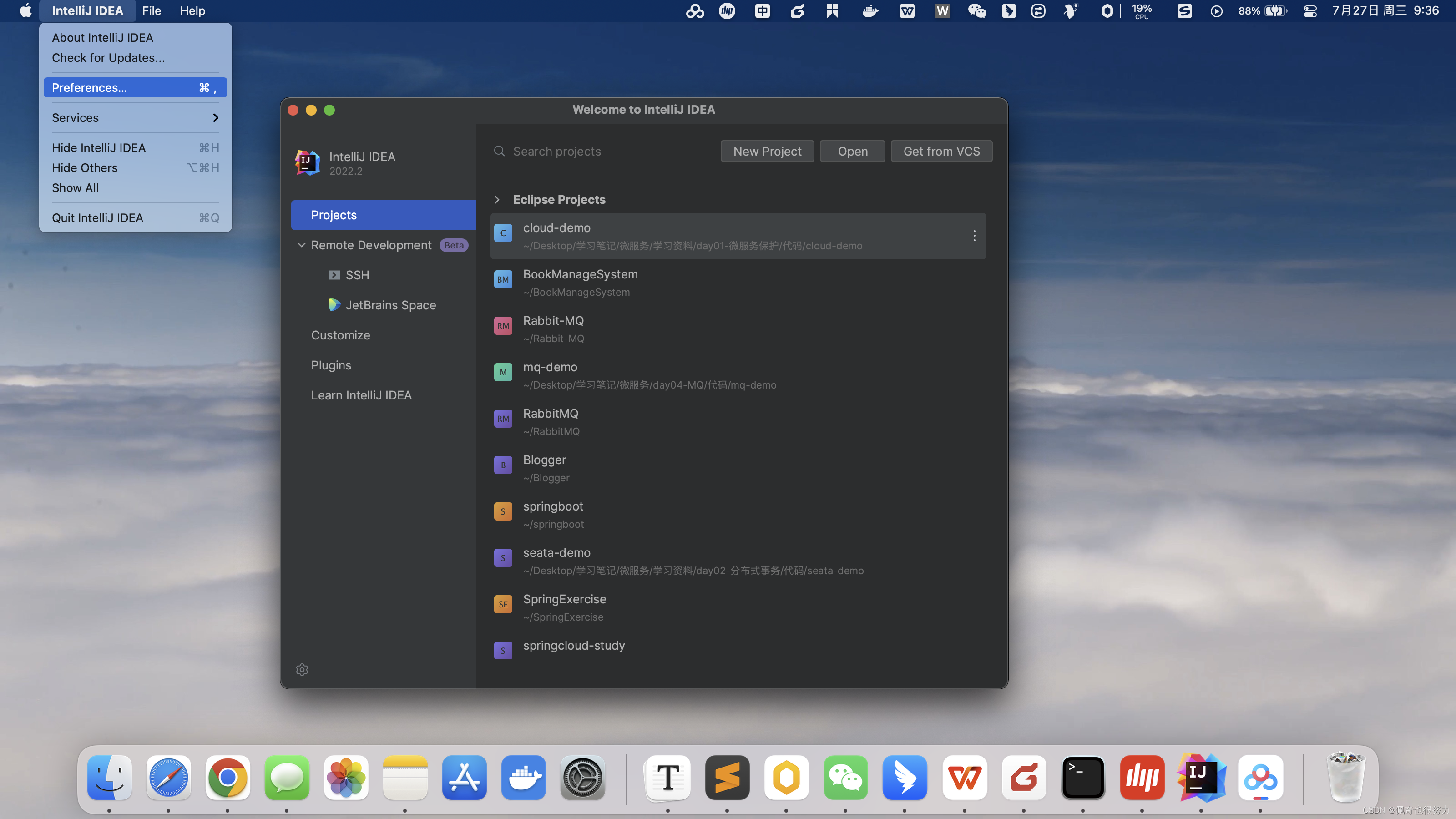Select the Projects sidebar tab
1456x819 pixels.
point(383,215)
